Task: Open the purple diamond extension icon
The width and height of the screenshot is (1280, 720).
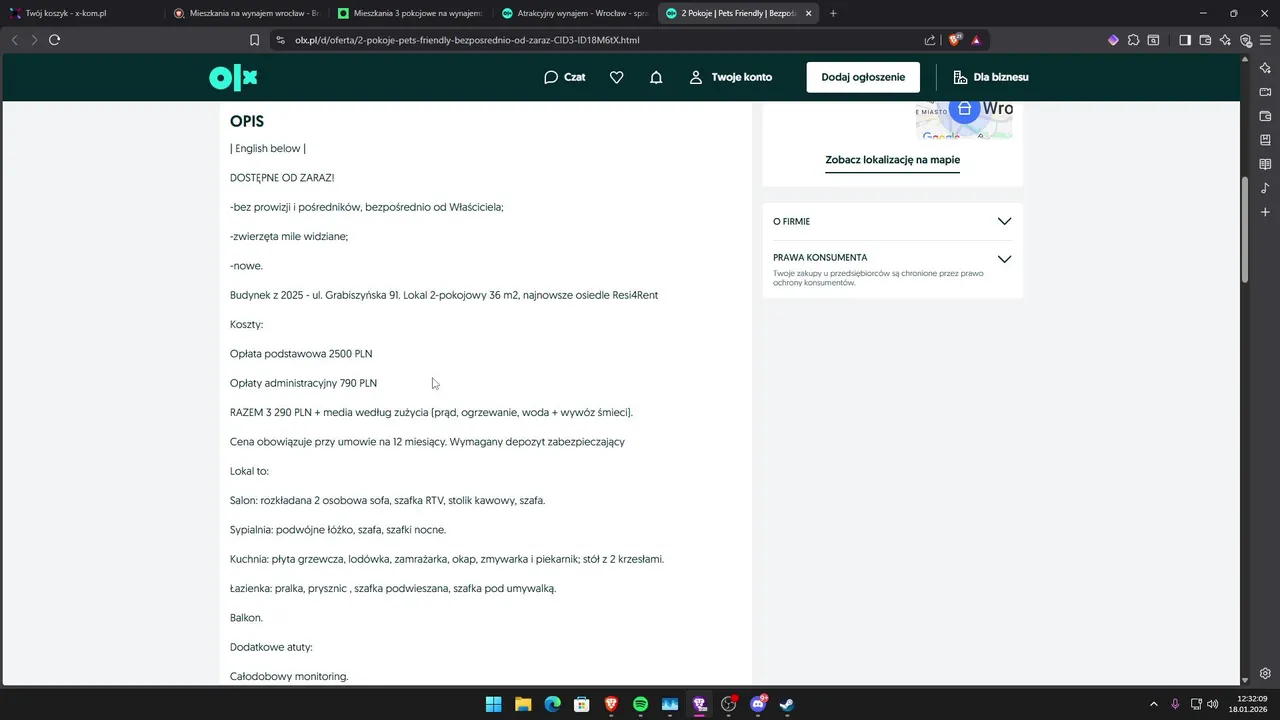Action: click(x=1113, y=40)
